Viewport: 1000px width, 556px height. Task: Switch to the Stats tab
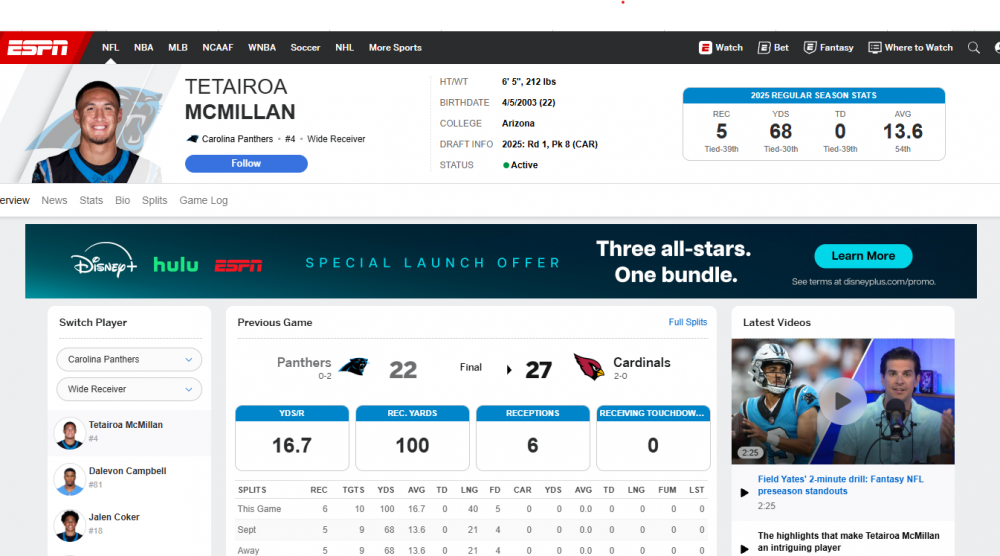[91, 201]
